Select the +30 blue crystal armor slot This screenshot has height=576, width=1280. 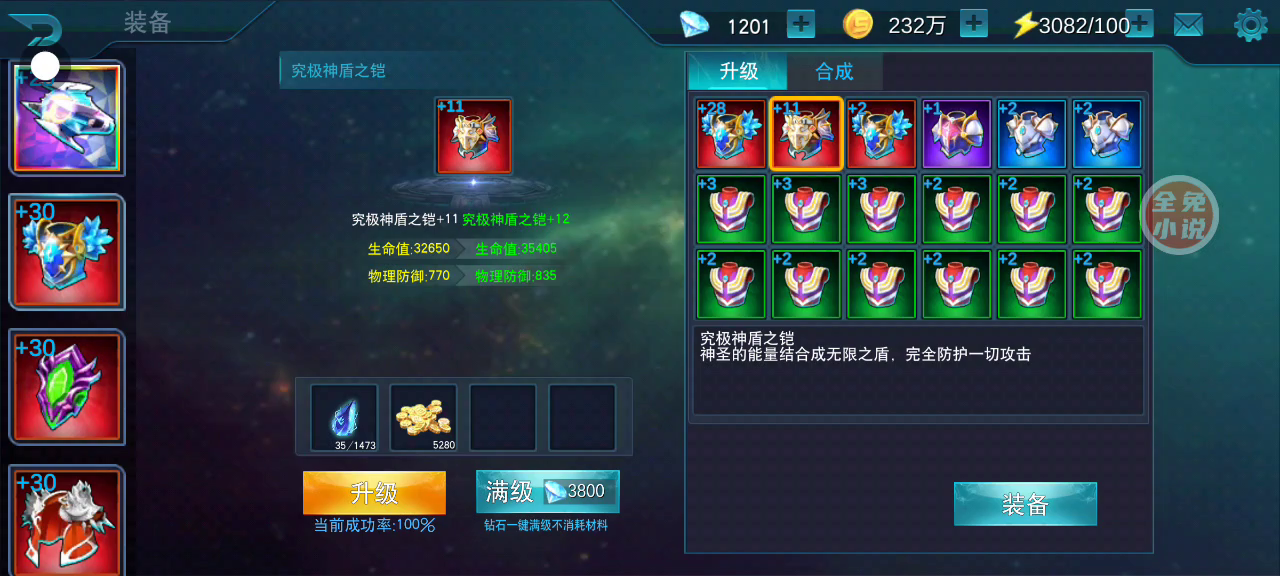click(x=67, y=252)
